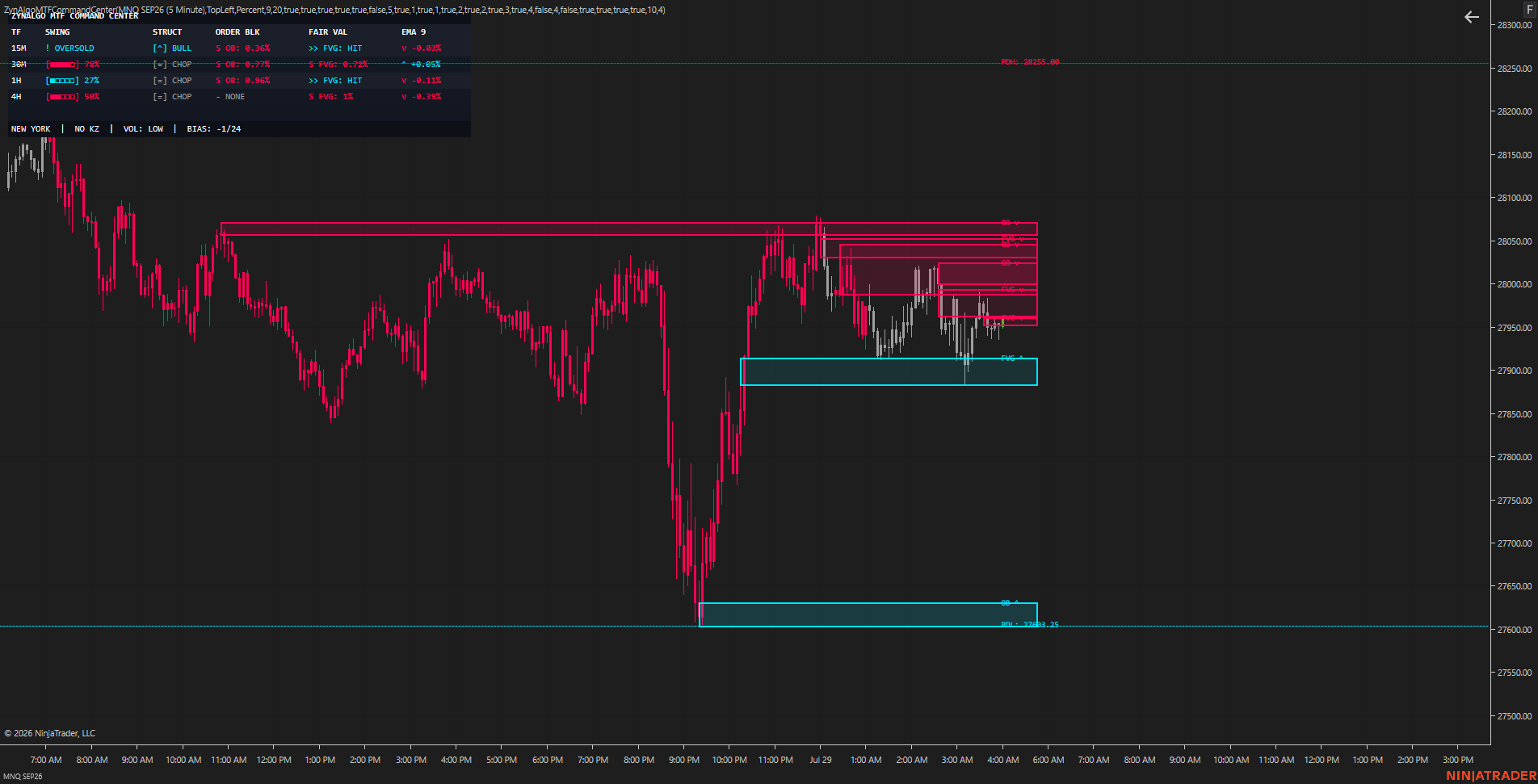Click the 1H FVG: HIT cell
Image resolution: width=1538 pixels, height=784 pixels.
tap(335, 81)
